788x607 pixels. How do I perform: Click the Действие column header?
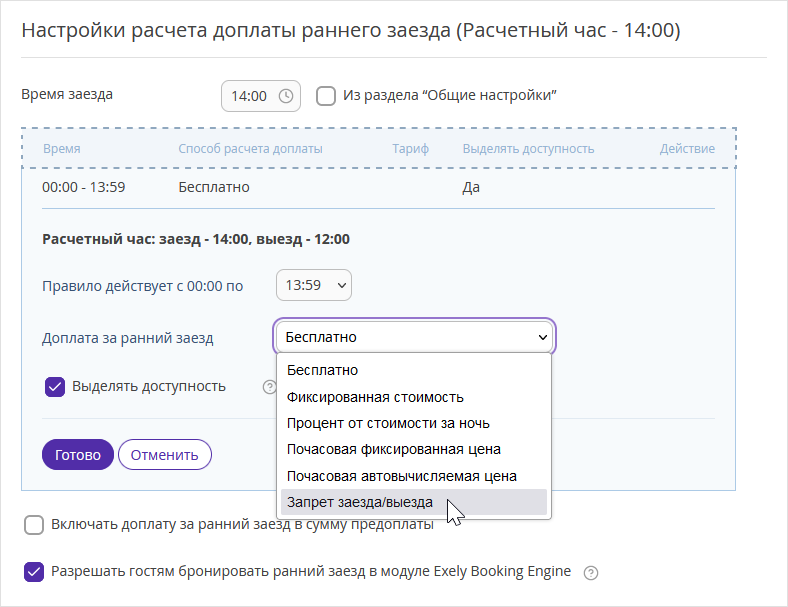coord(687,149)
